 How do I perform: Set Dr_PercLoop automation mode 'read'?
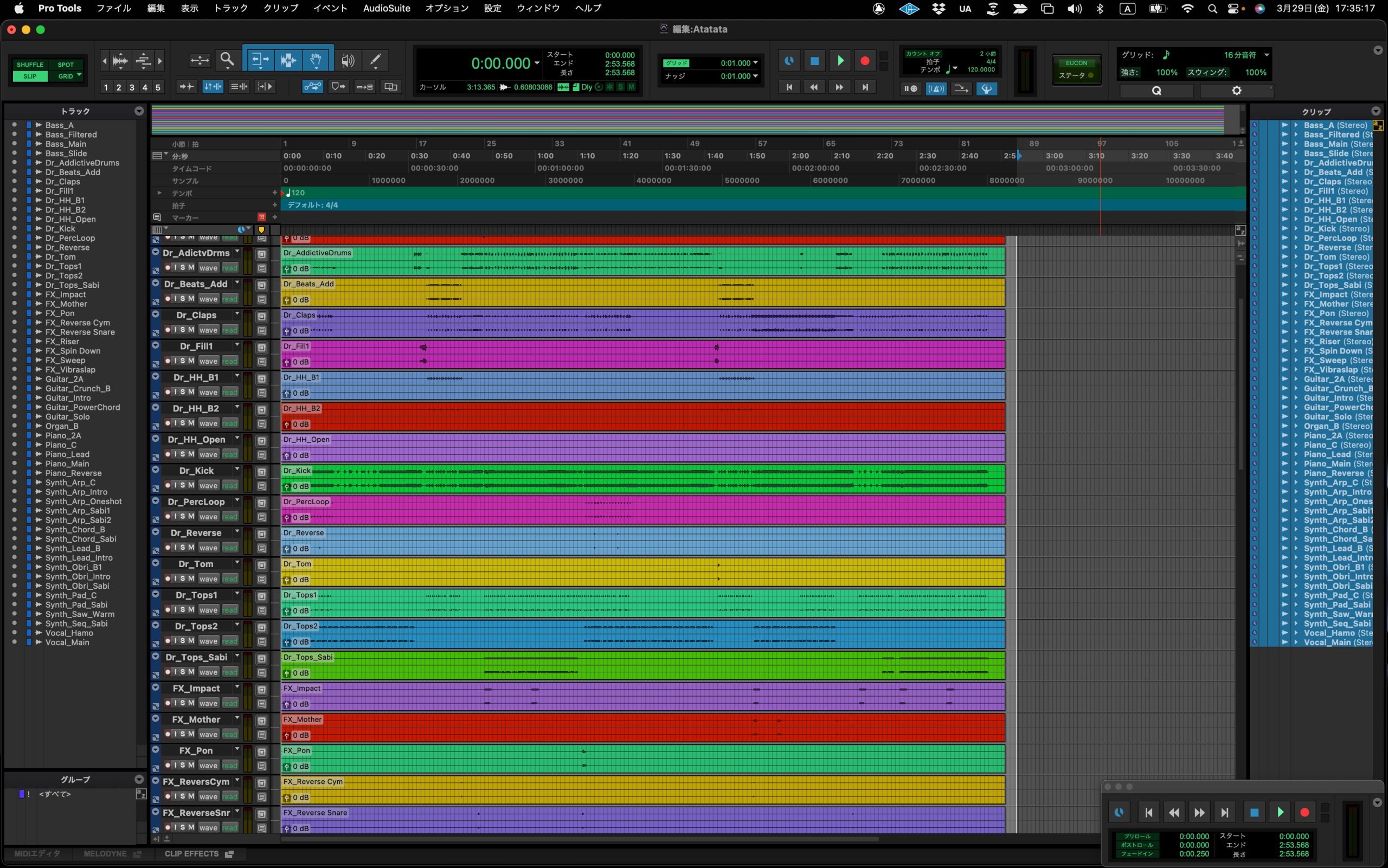point(229,516)
